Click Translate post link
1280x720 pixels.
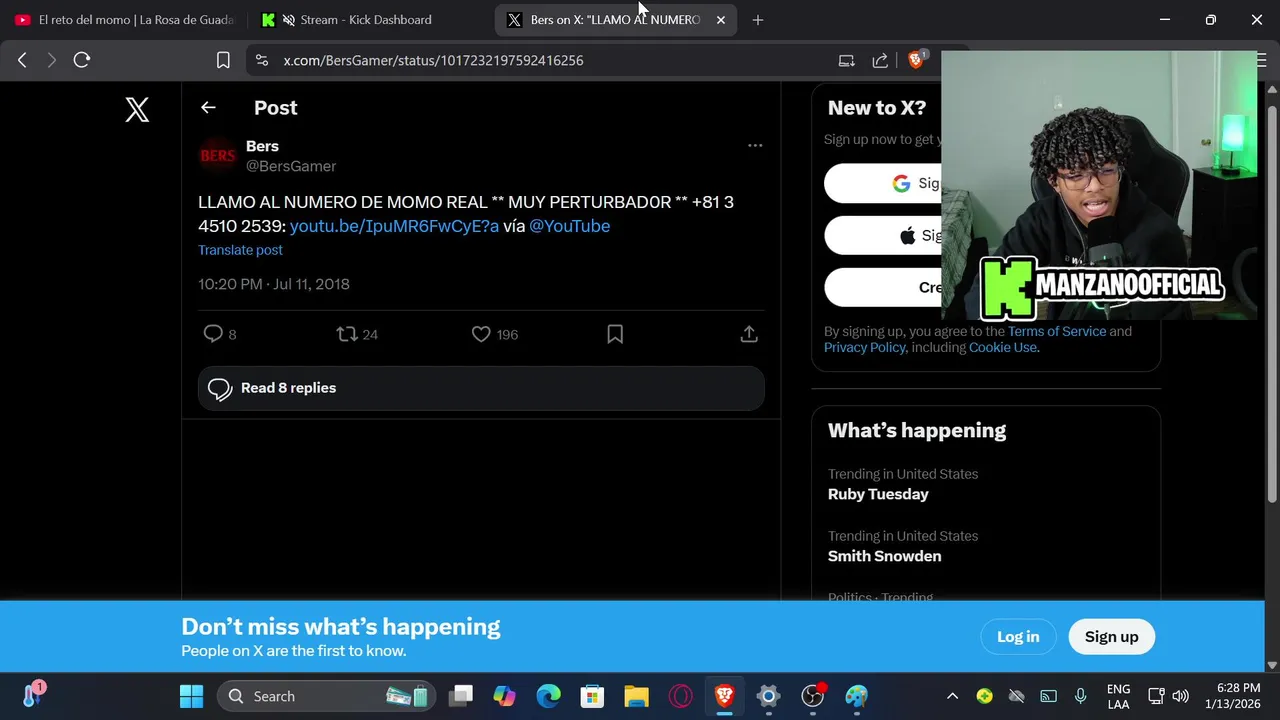click(x=240, y=250)
